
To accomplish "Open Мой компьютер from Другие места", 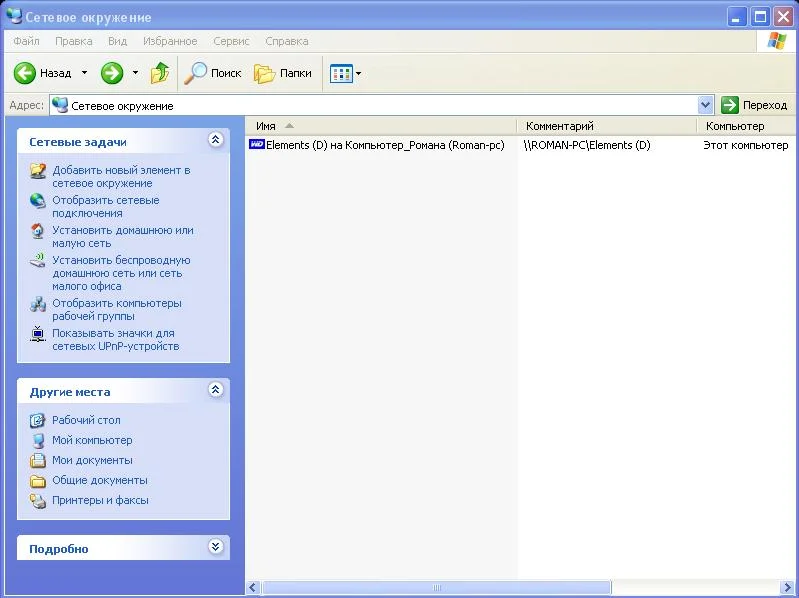I will (x=92, y=440).
